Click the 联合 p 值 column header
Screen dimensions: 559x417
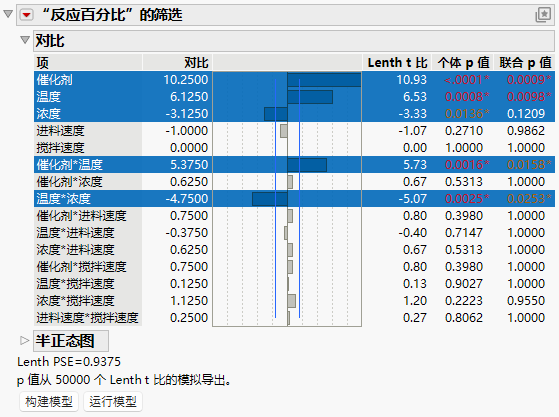[525, 63]
